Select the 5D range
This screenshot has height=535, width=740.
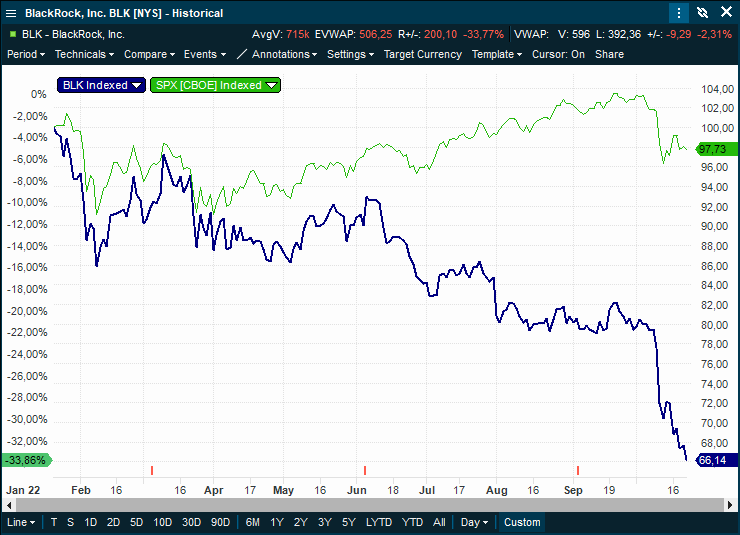click(x=136, y=522)
